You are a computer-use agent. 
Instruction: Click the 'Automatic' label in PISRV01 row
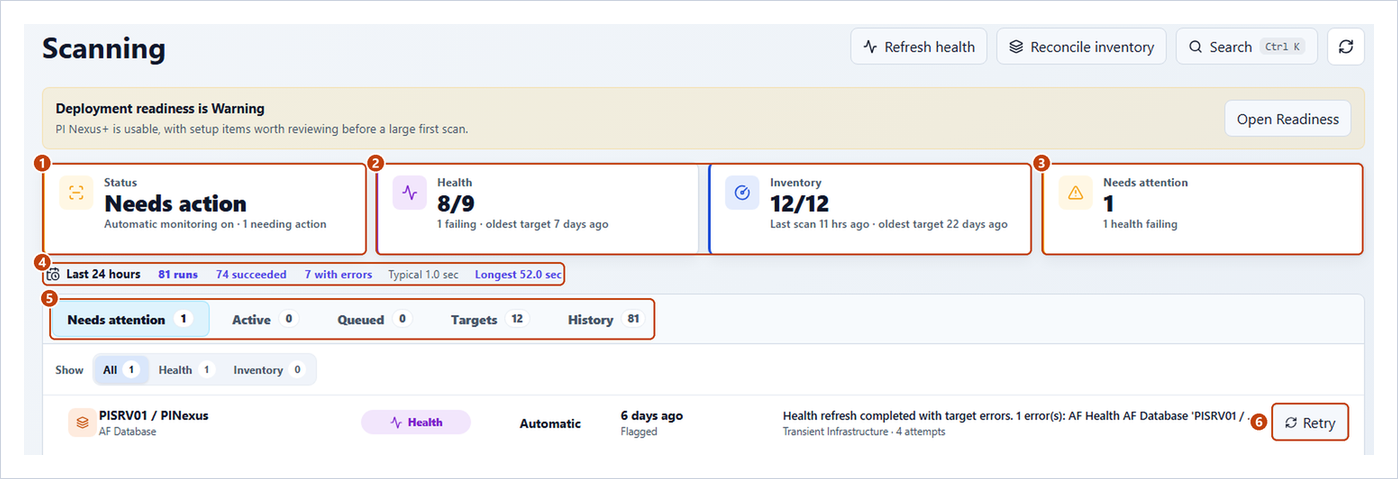point(550,423)
